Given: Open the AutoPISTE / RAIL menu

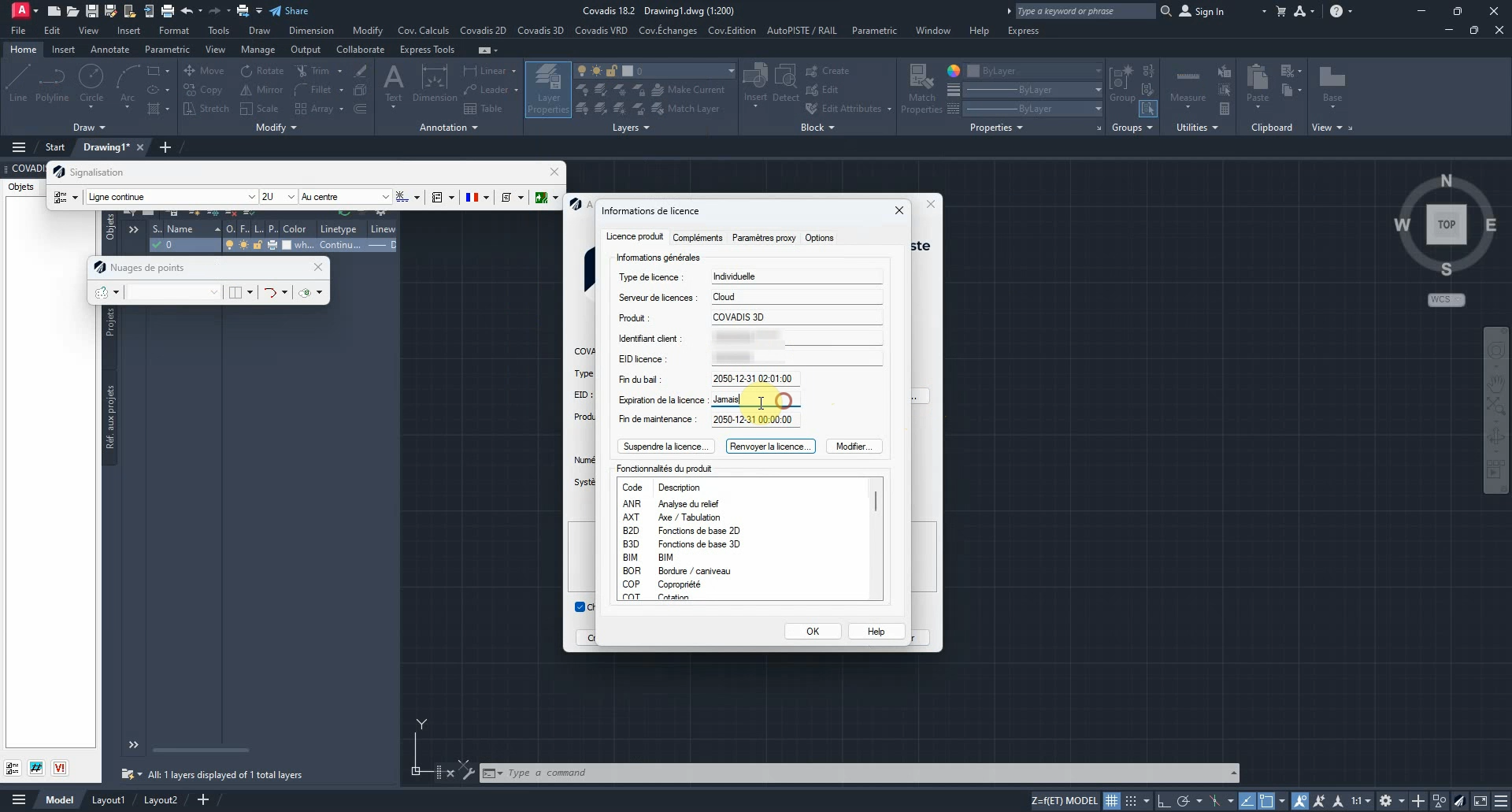Looking at the screenshot, I should point(802,31).
